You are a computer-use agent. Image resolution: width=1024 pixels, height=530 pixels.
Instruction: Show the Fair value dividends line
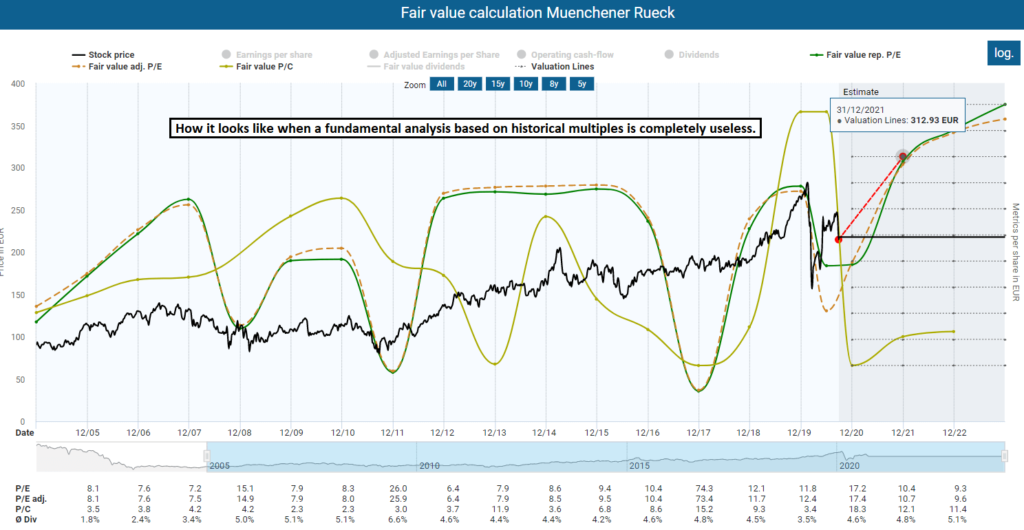tap(416, 66)
